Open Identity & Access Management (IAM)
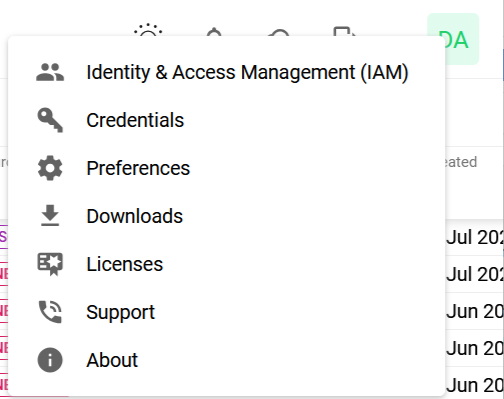 point(226,72)
